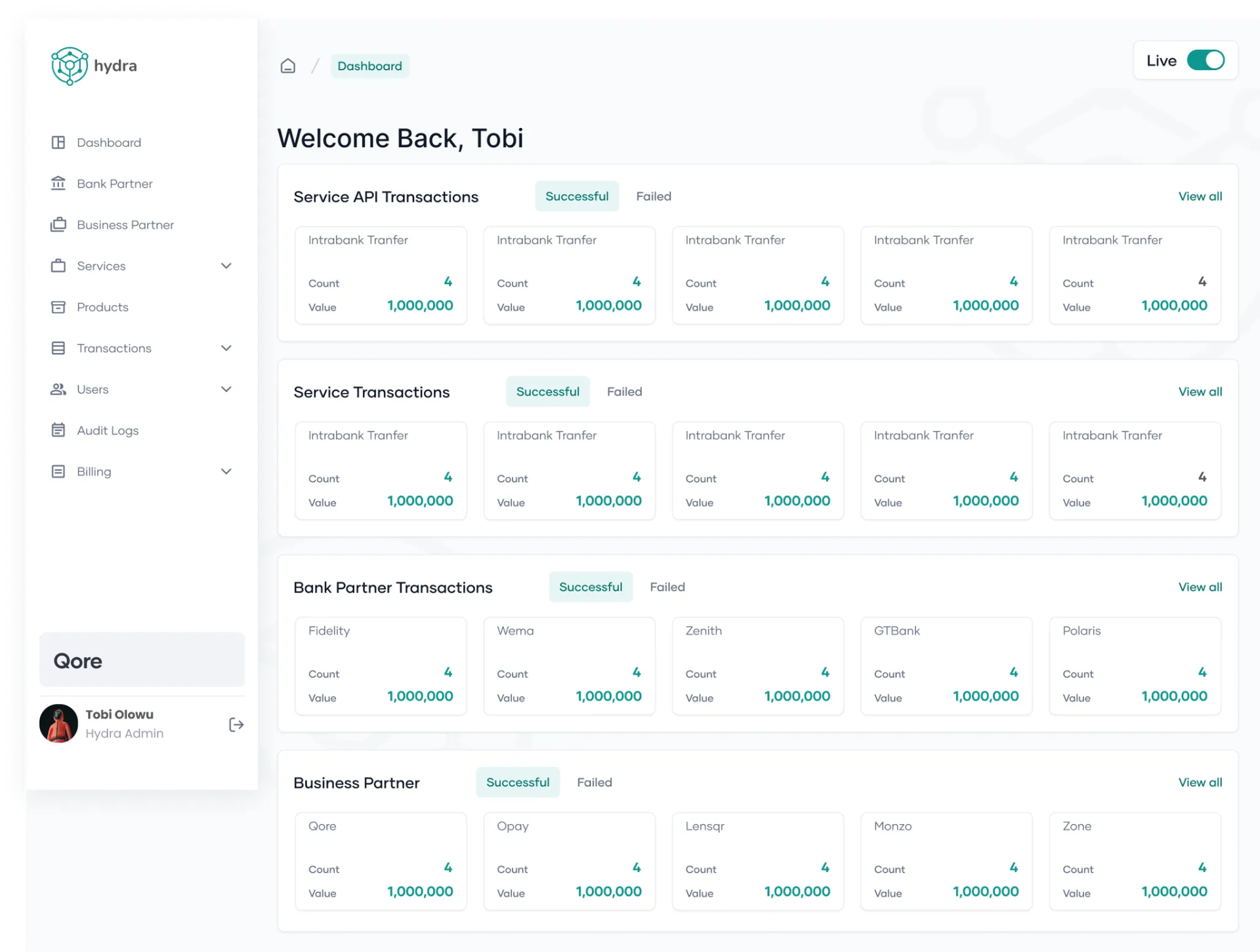Select Failed filter for Service API Transactions
Screen dimensions: 1260x952
654,196
